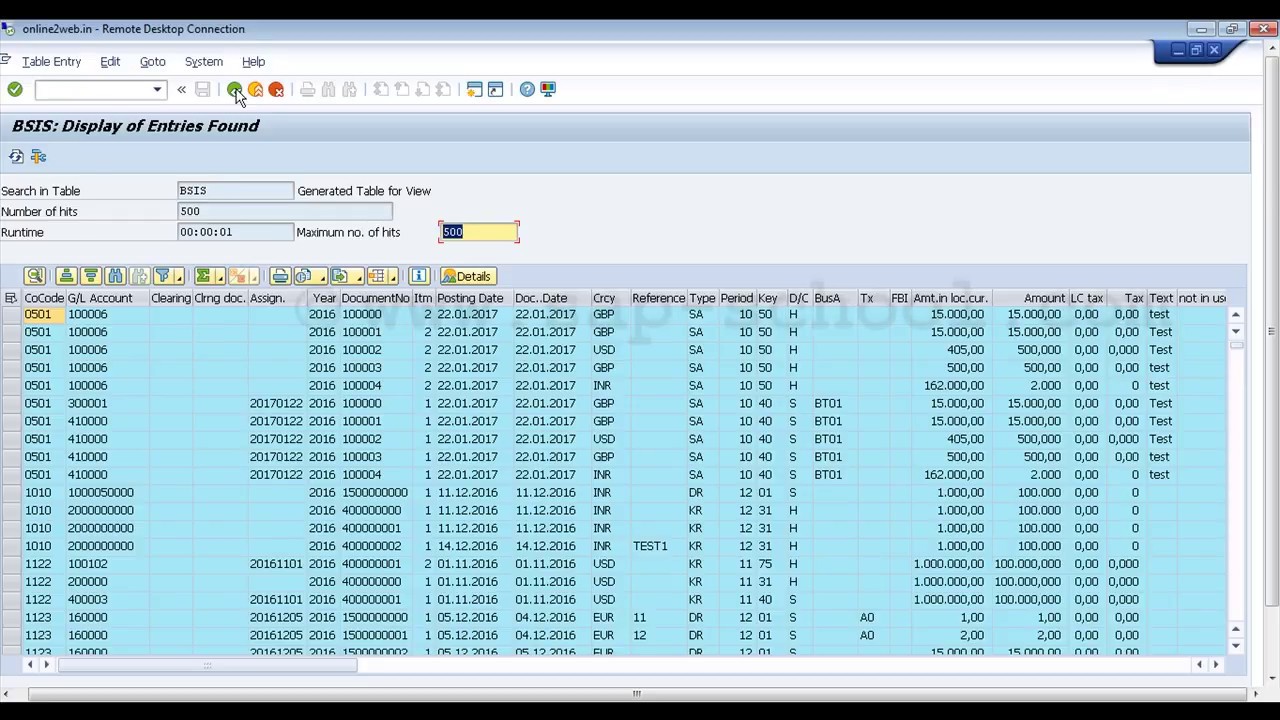This screenshot has width=1280, height=720.
Task: Open the Goto menu
Action: pyautogui.click(x=152, y=62)
